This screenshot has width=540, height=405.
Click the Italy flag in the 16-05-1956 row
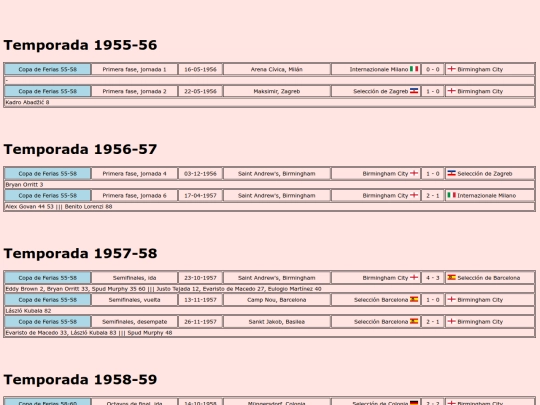point(414,69)
